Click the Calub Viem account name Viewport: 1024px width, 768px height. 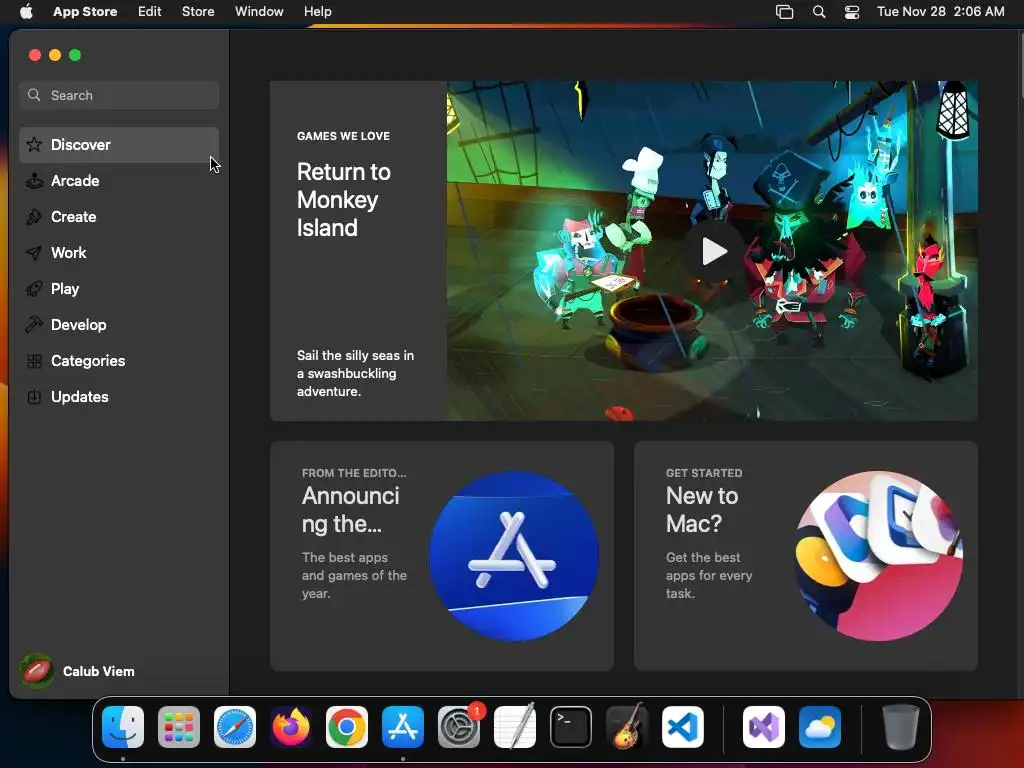tap(99, 671)
